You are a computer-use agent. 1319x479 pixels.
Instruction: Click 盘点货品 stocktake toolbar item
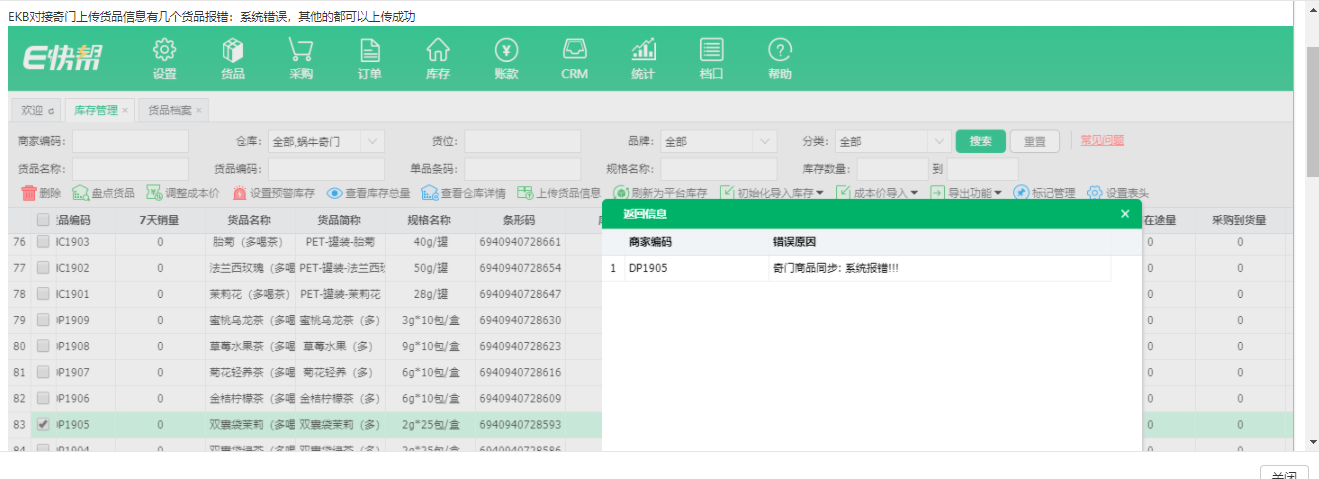[x=104, y=193]
